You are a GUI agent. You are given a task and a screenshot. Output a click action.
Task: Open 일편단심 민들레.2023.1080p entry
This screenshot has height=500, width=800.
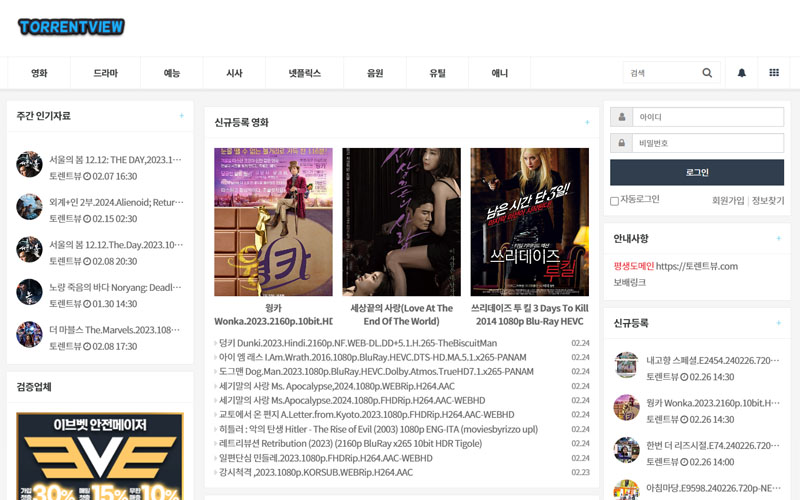[x=326, y=458]
